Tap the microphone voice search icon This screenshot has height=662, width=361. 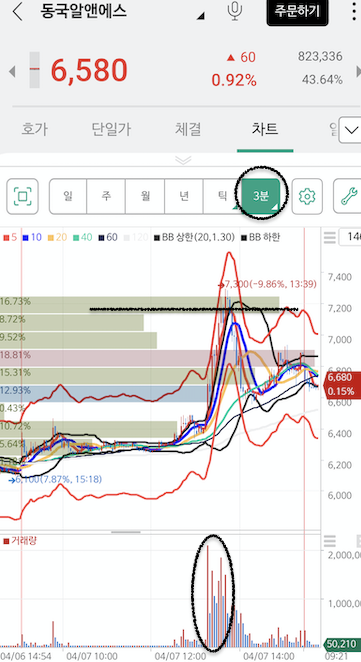pyautogui.click(x=234, y=11)
